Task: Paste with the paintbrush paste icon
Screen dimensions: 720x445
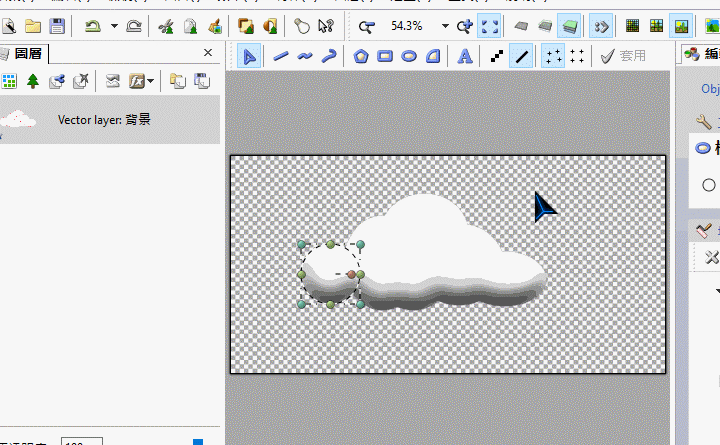Action: click(215, 26)
